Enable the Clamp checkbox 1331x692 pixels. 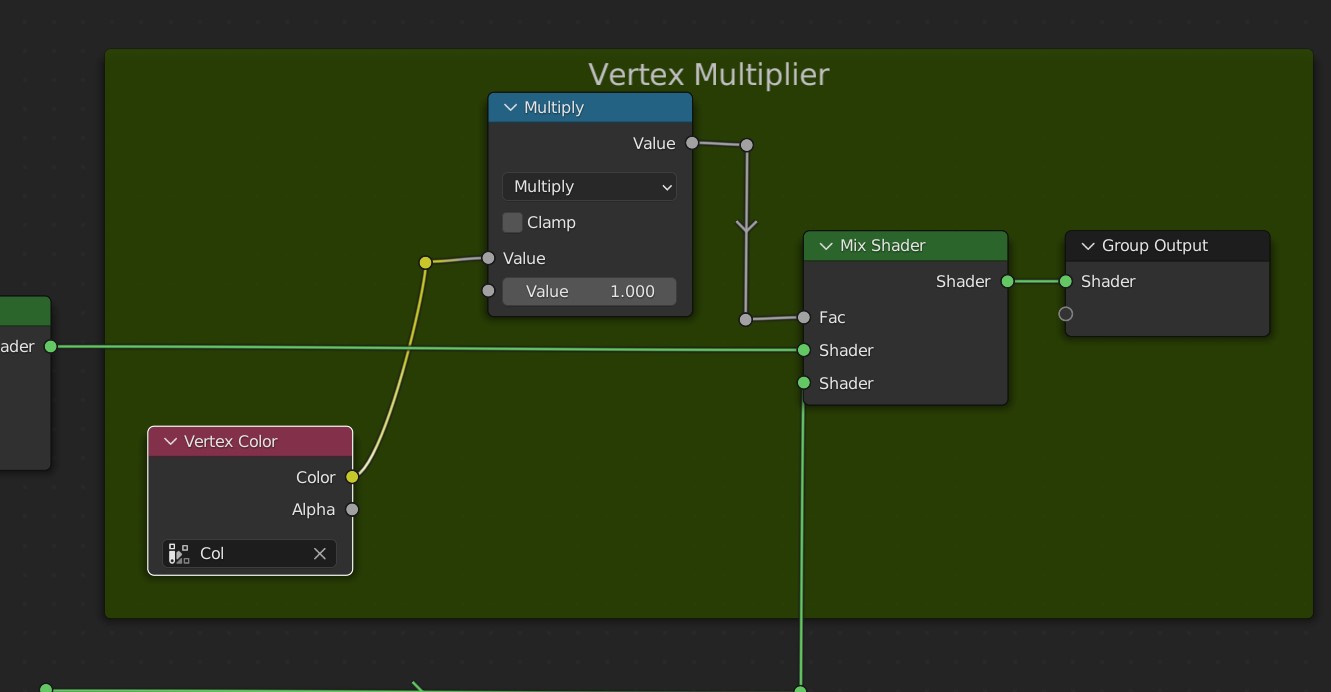512,222
